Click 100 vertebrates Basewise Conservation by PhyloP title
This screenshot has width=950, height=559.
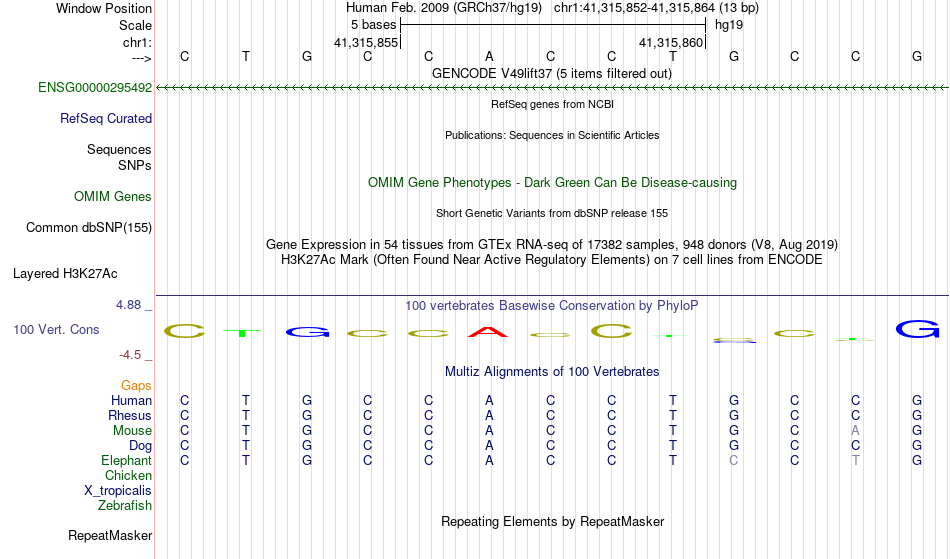[x=552, y=305]
